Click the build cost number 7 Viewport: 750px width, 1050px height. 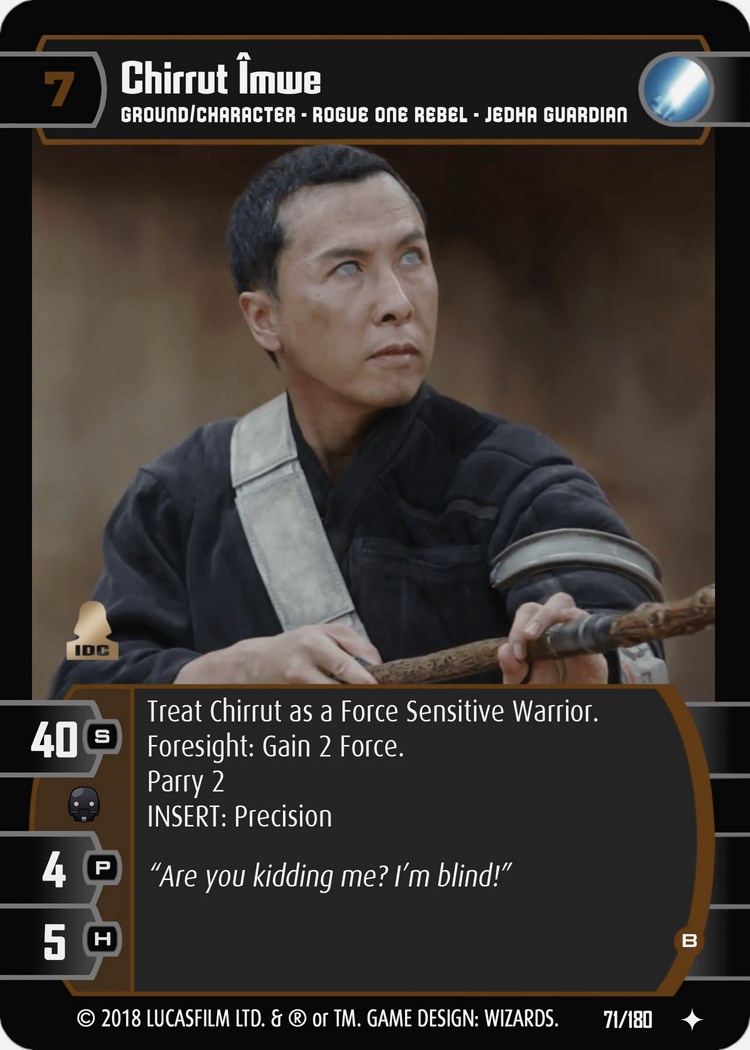59,89
